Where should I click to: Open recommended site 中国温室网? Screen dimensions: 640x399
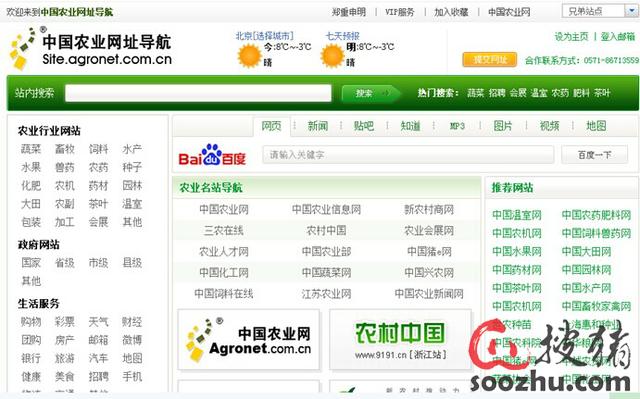pyautogui.click(x=517, y=215)
